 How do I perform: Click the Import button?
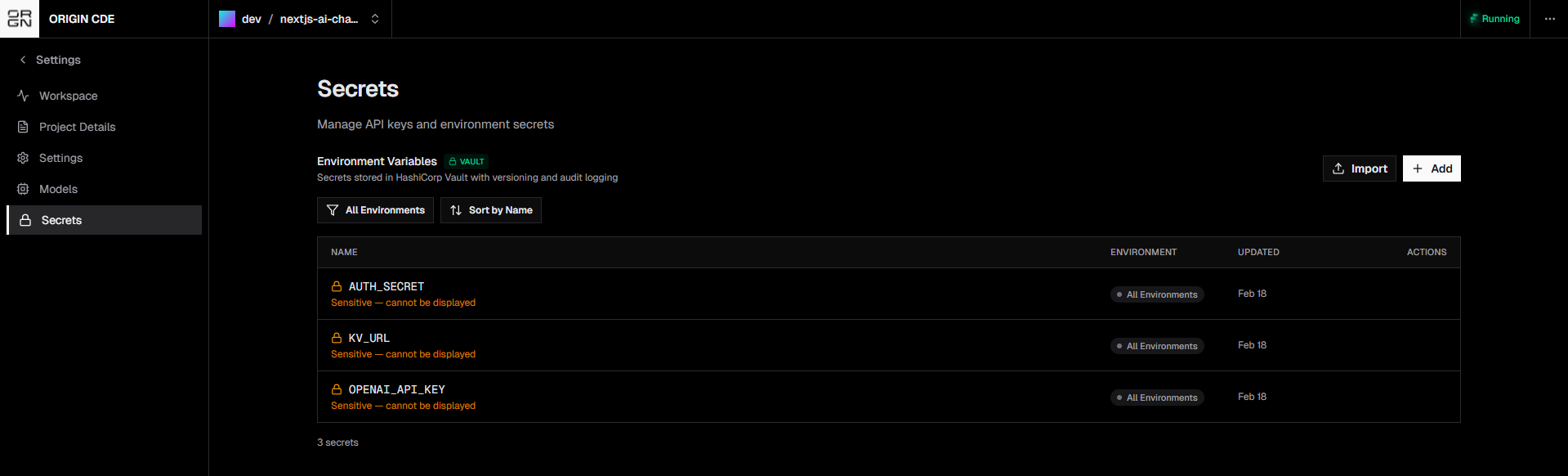click(1360, 168)
